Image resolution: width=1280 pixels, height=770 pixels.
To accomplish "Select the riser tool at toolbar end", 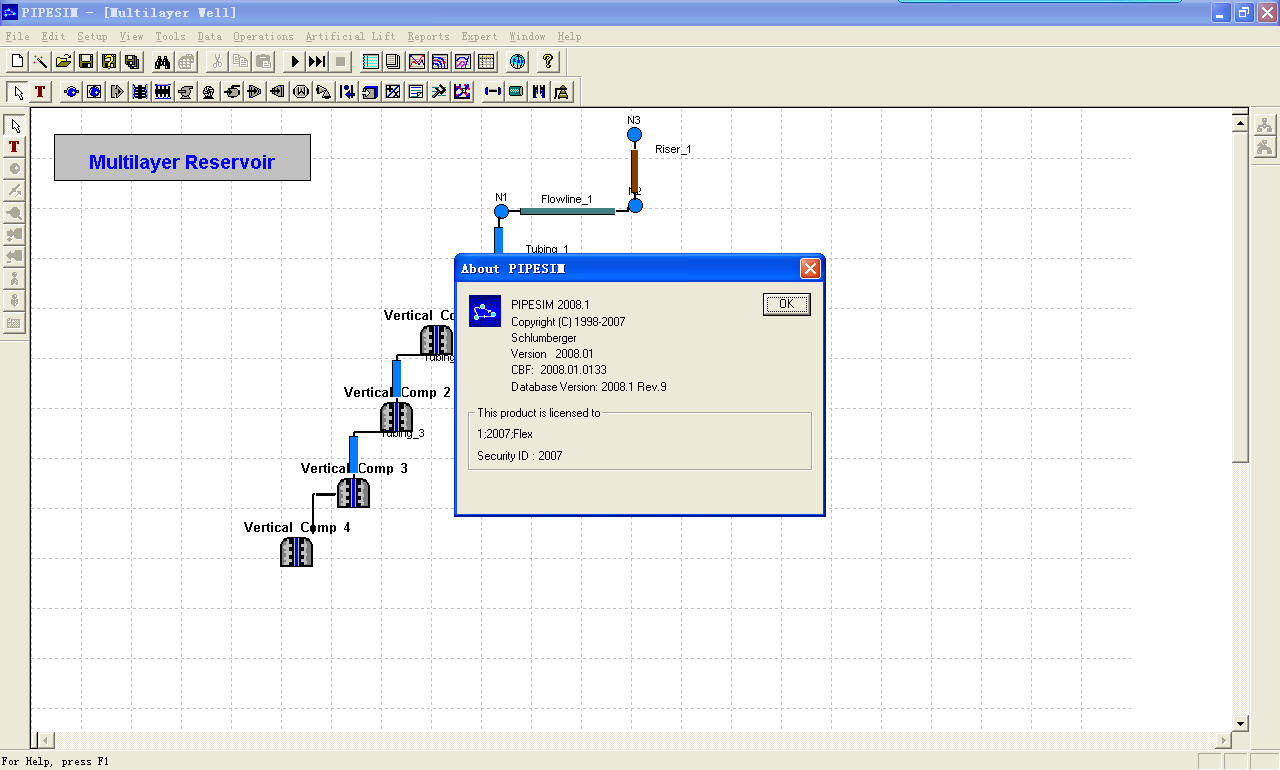I will [562, 92].
